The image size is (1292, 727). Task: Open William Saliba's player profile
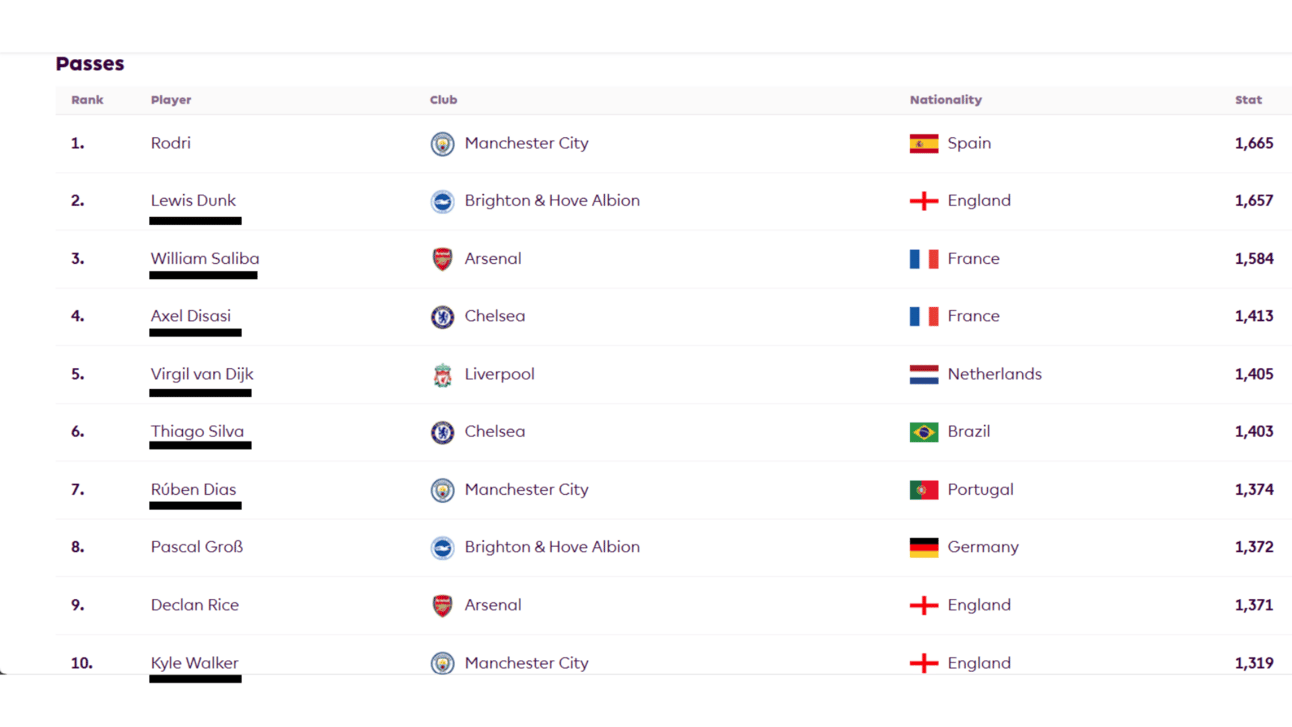coord(205,259)
